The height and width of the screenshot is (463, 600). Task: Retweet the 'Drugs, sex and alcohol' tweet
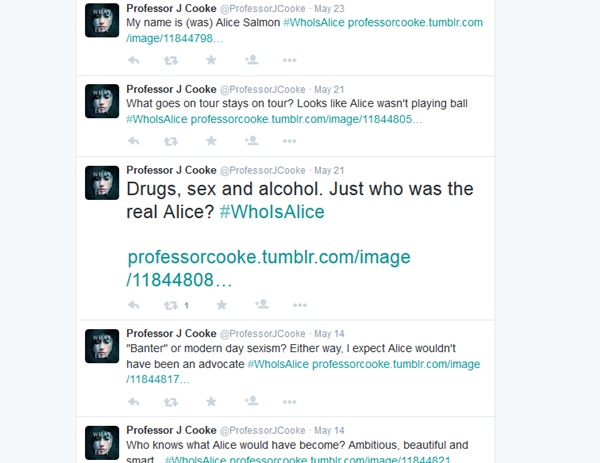(x=171, y=305)
